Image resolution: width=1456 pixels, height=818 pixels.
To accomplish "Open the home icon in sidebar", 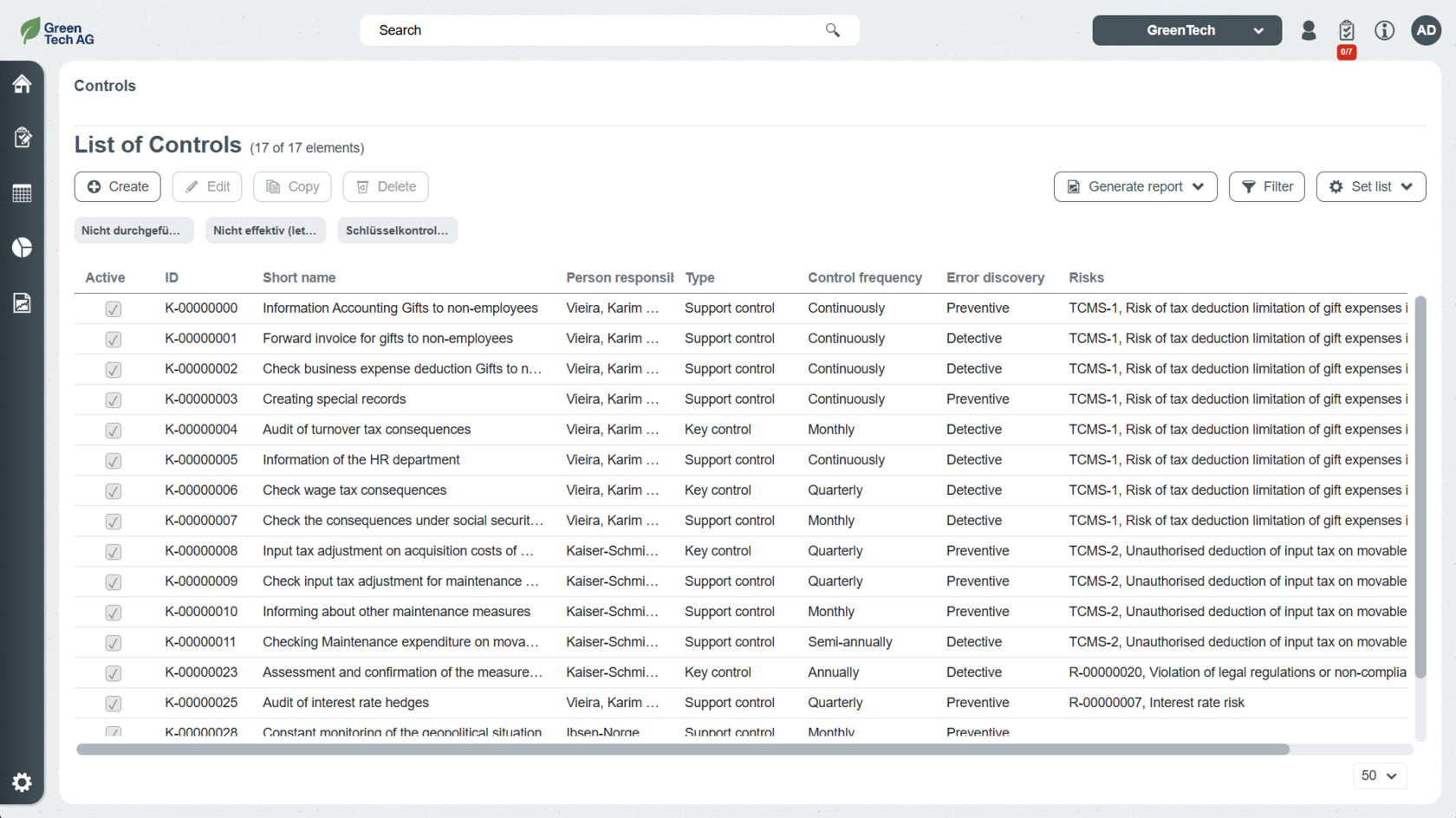I will click(x=22, y=84).
